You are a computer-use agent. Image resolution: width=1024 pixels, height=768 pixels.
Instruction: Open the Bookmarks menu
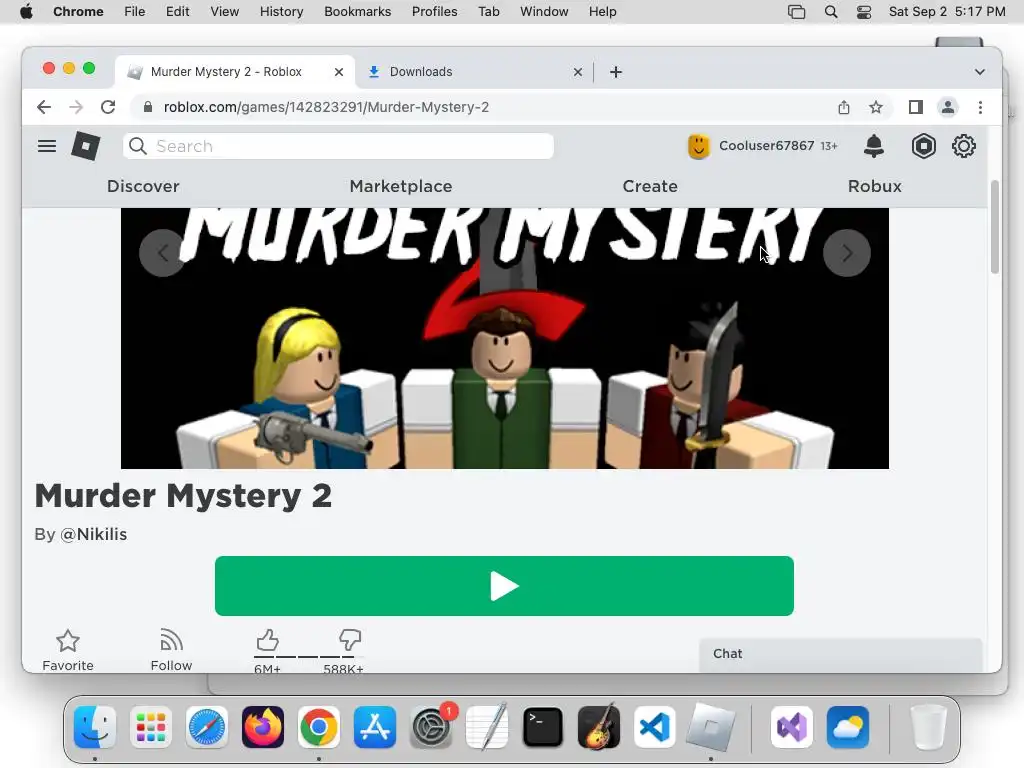click(x=357, y=12)
